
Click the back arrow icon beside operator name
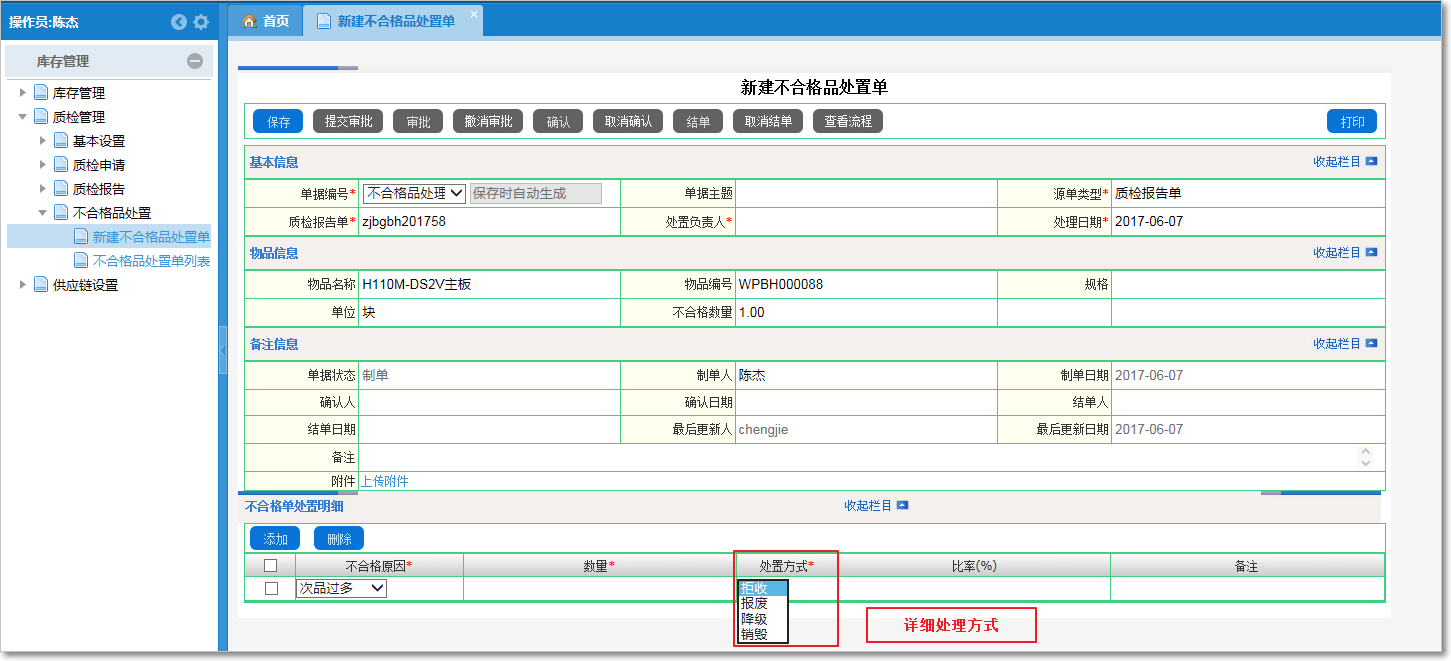(x=179, y=22)
